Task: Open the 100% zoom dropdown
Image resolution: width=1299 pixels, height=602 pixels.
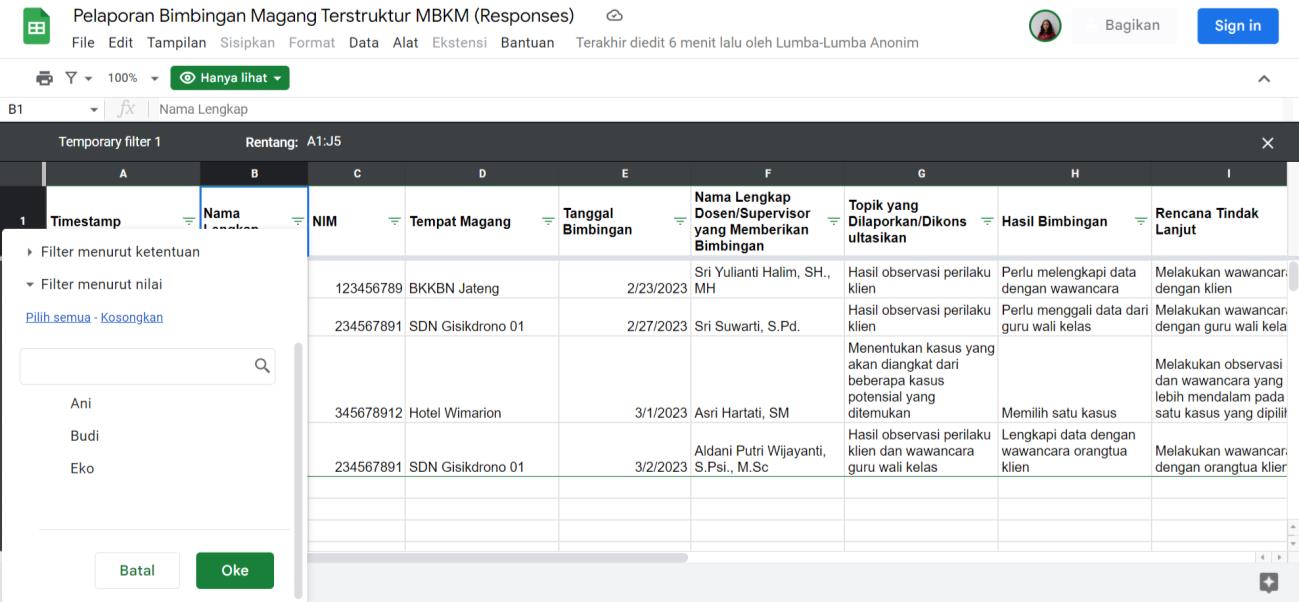Action: pos(133,78)
